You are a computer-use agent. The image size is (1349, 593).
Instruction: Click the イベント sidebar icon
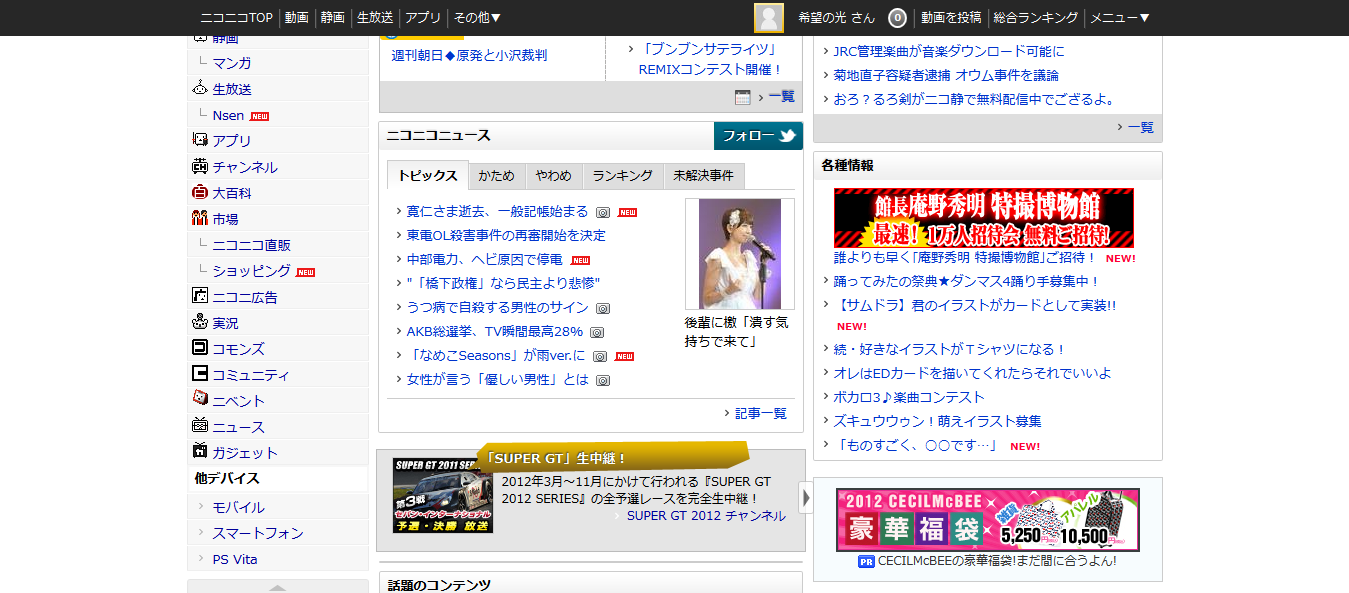point(200,399)
